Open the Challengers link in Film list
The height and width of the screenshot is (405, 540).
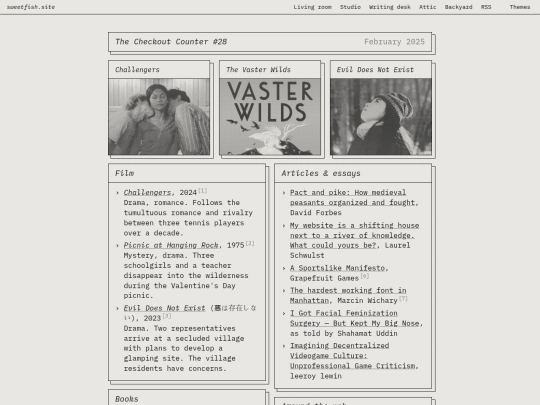pos(147,192)
